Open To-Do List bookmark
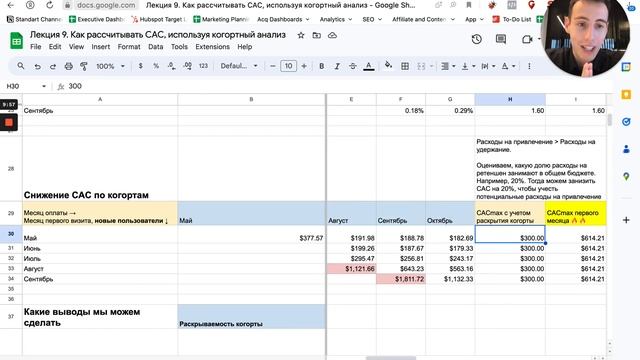The height and width of the screenshot is (360, 640). pos(512,19)
